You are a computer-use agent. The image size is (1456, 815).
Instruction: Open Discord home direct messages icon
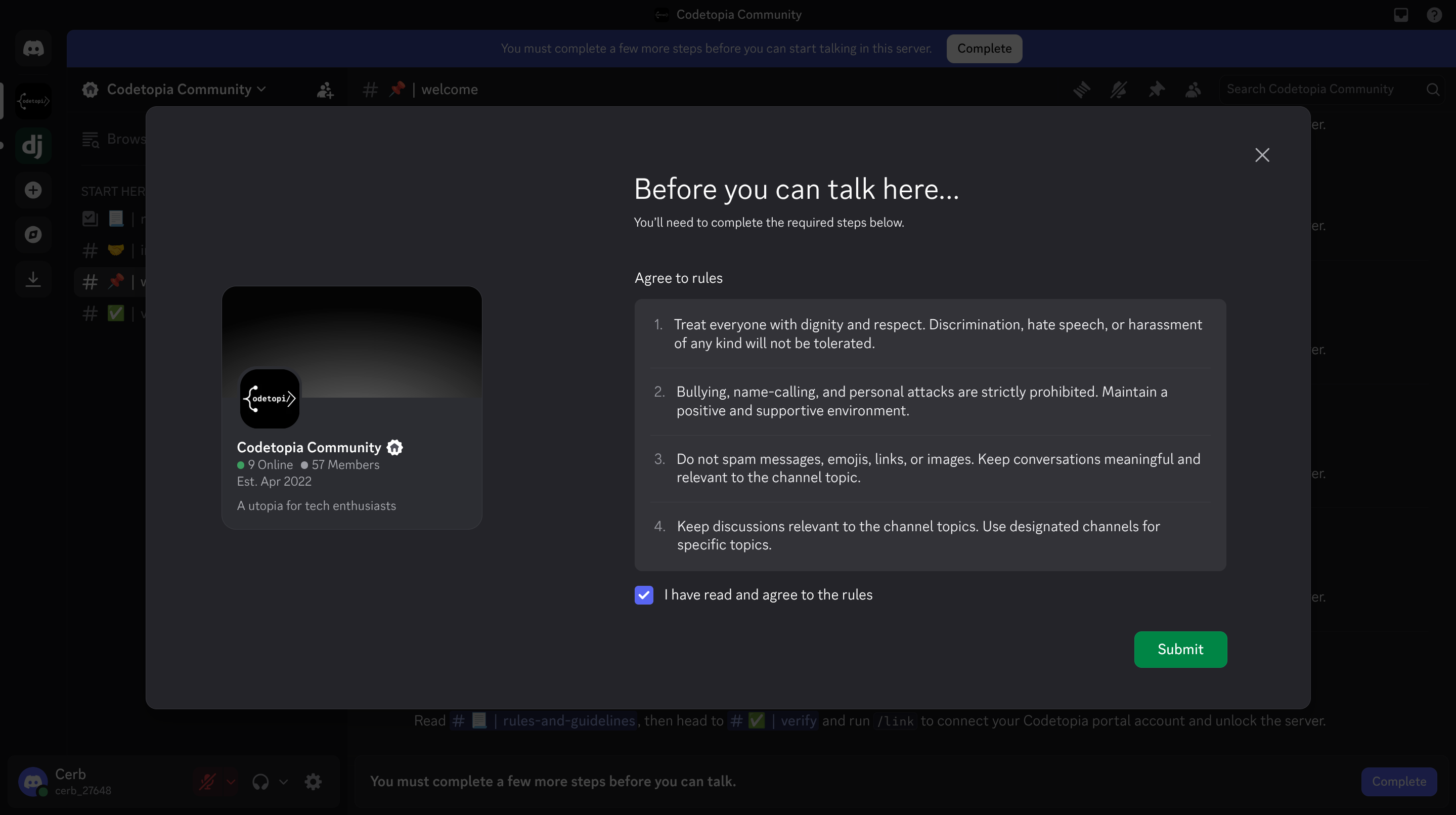pos(33,49)
